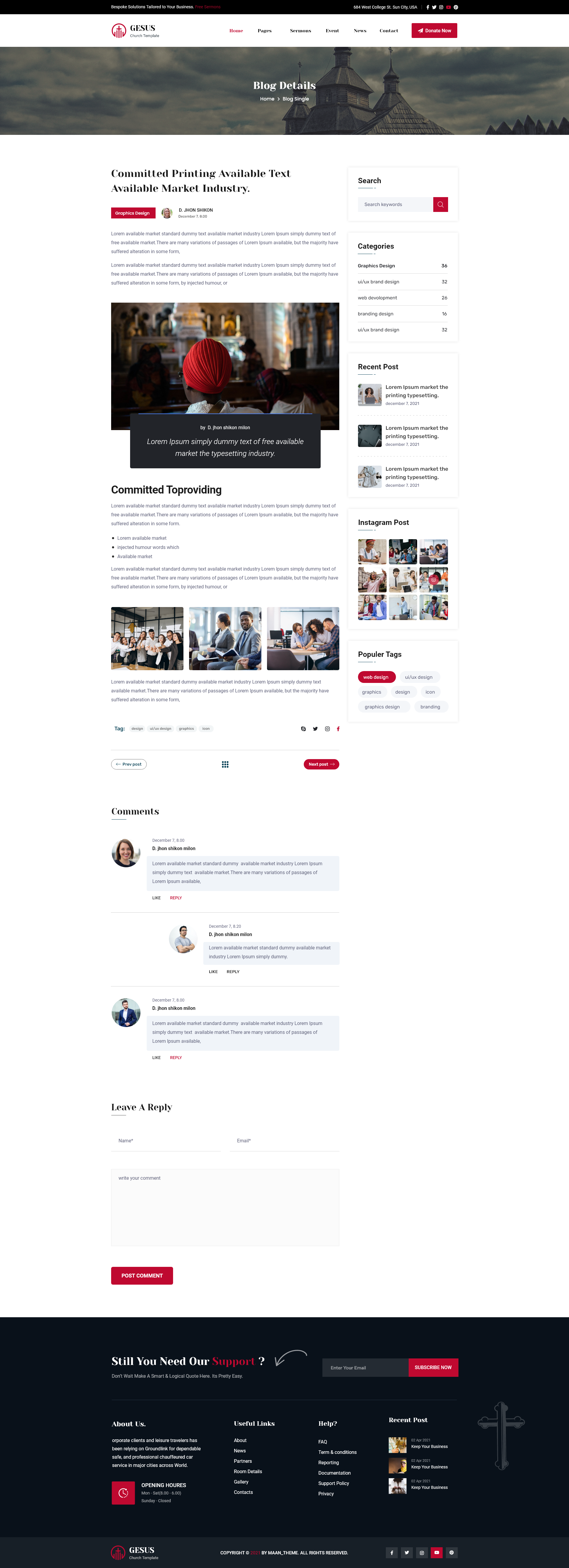Click GESUS logo in header

[135, 31]
